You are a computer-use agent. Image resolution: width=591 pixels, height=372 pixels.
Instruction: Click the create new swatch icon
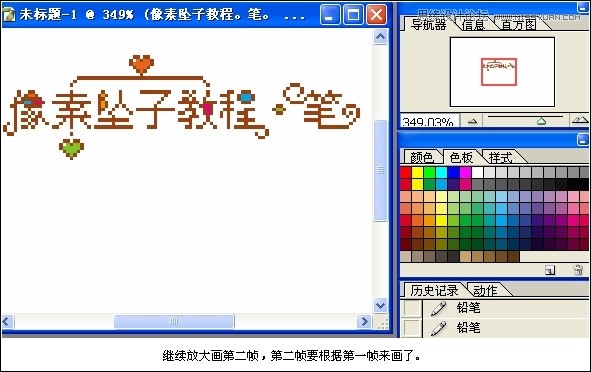click(x=550, y=270)
